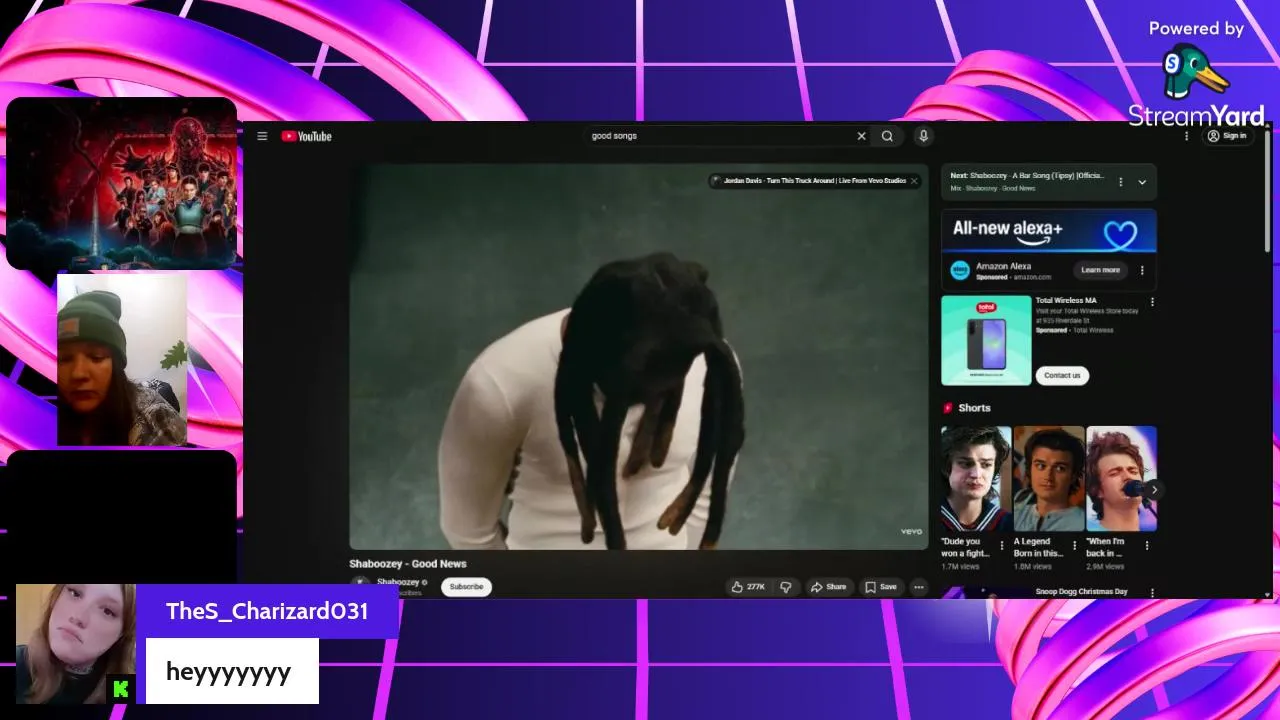Click the 'Shaboozey - Good News' video title

[408, 564]
